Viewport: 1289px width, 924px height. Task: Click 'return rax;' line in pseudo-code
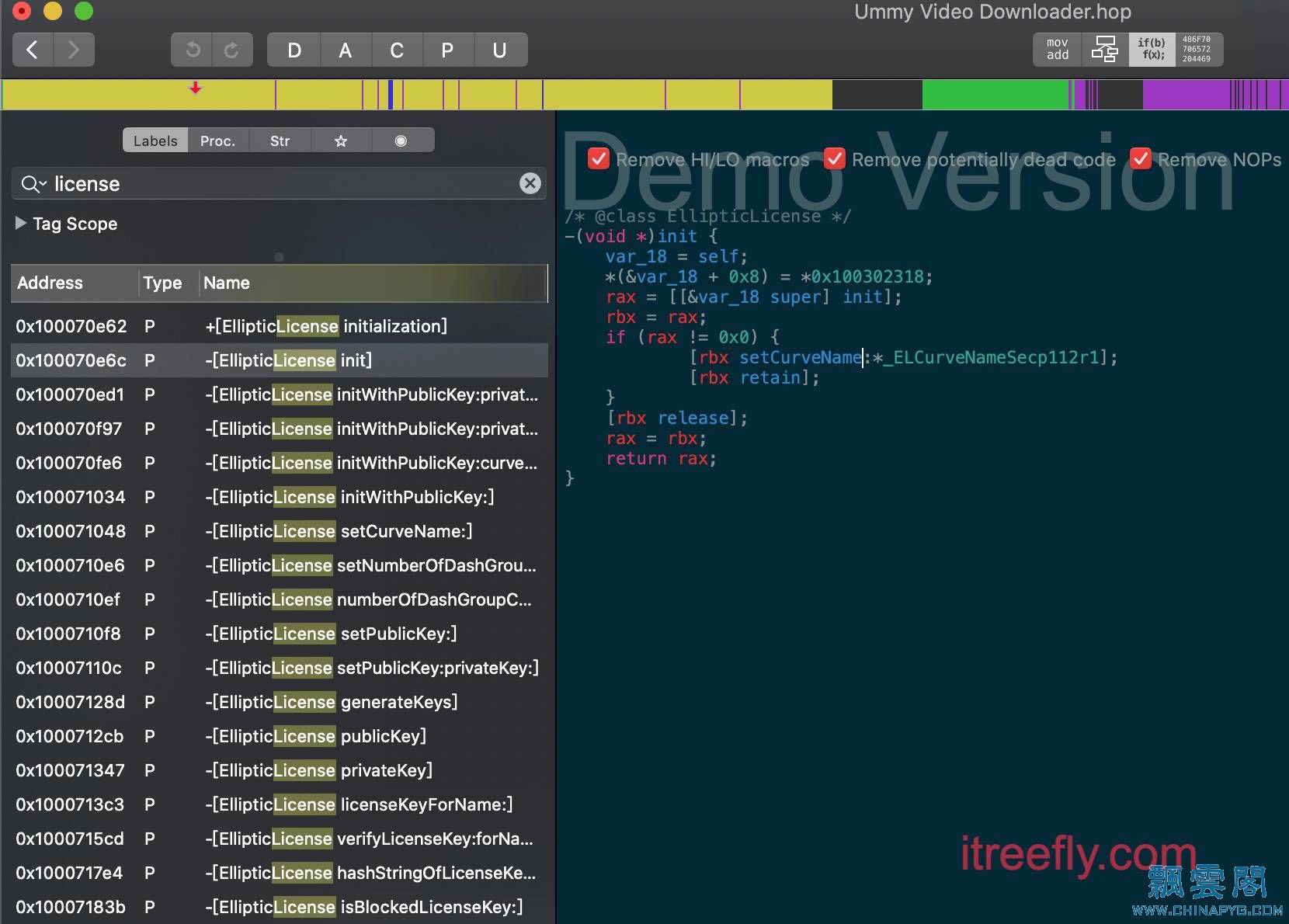[x=661, y=458]
